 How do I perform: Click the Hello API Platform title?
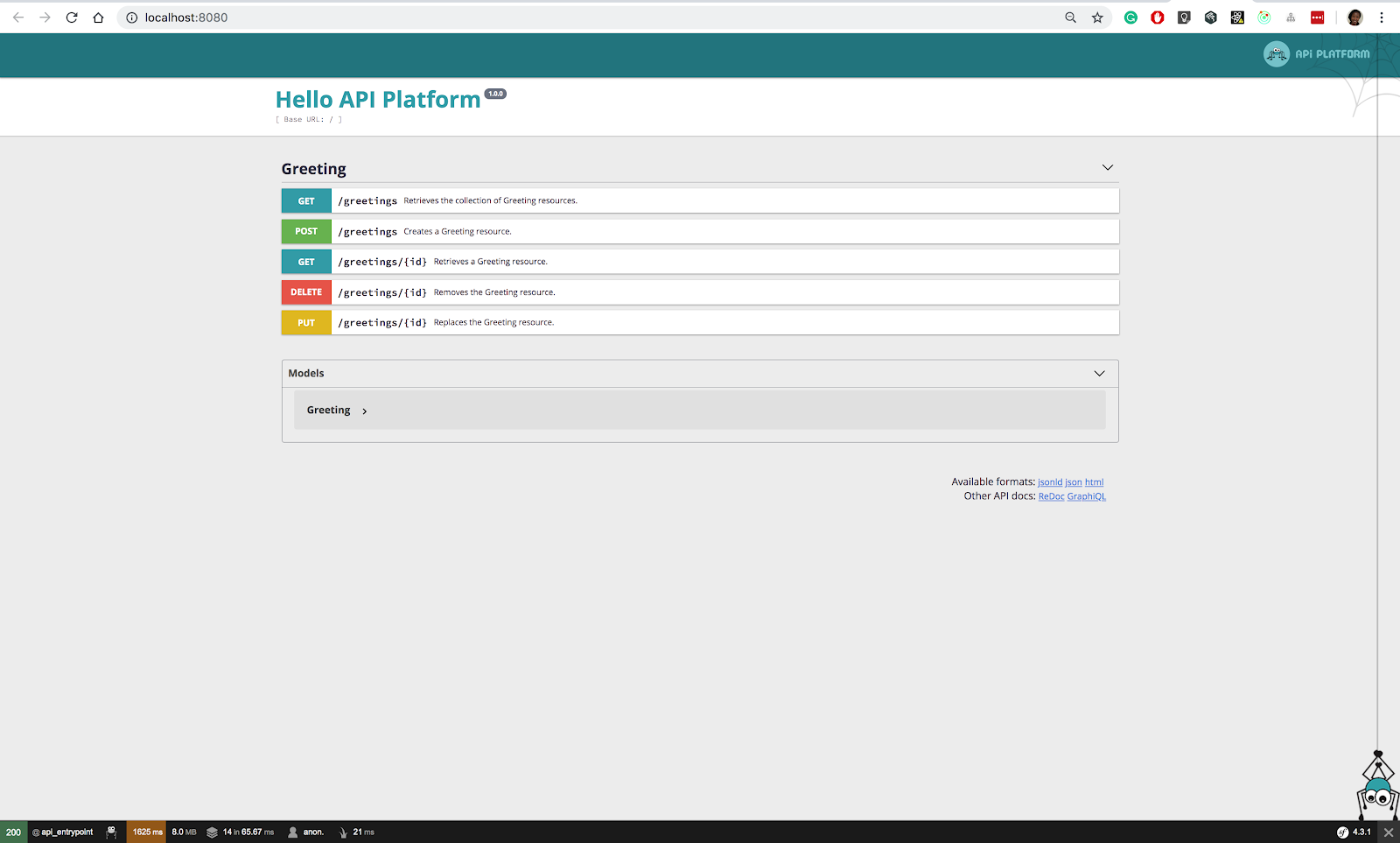[x=378, y=100]
